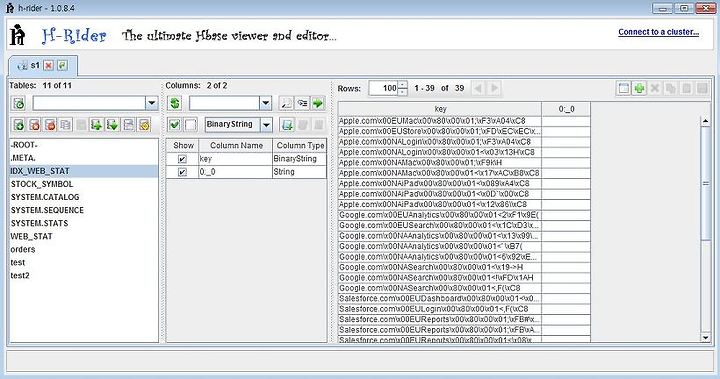Refresh the tables list
Screen dimensions: 720x379
pyautogui.click(x=19, y=103)
